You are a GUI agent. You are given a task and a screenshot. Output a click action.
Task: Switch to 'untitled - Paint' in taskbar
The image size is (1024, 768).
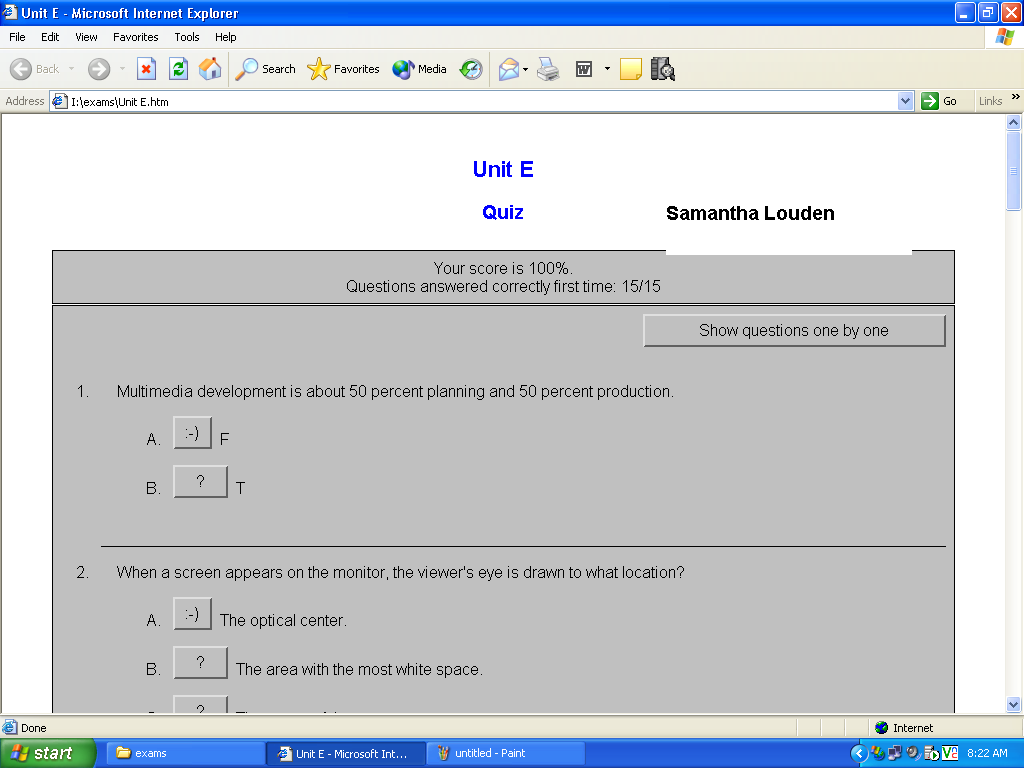tap(506, 753)
